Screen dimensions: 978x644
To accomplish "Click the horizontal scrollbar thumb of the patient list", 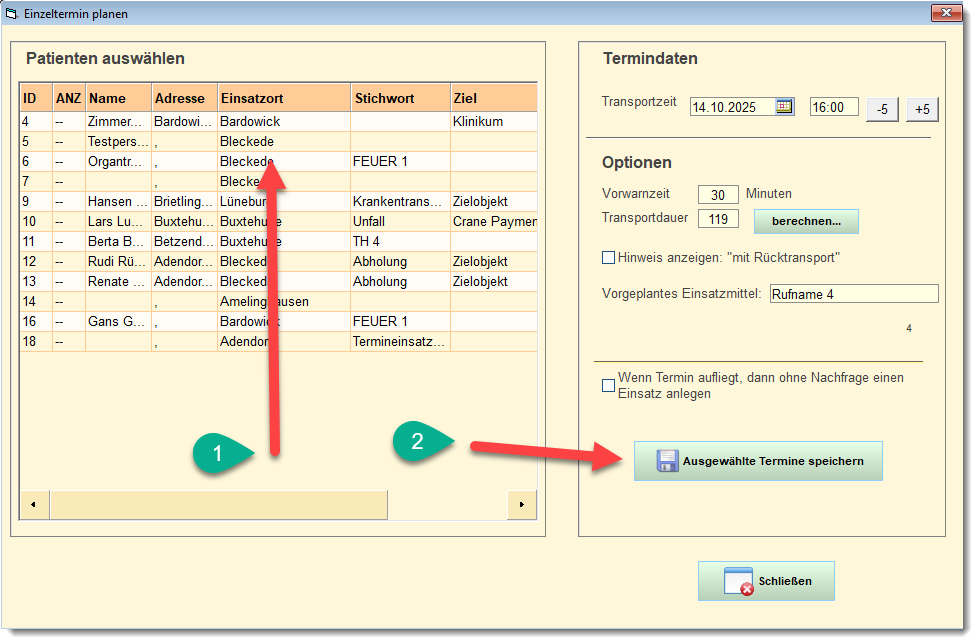I will [x=218, y=504].
